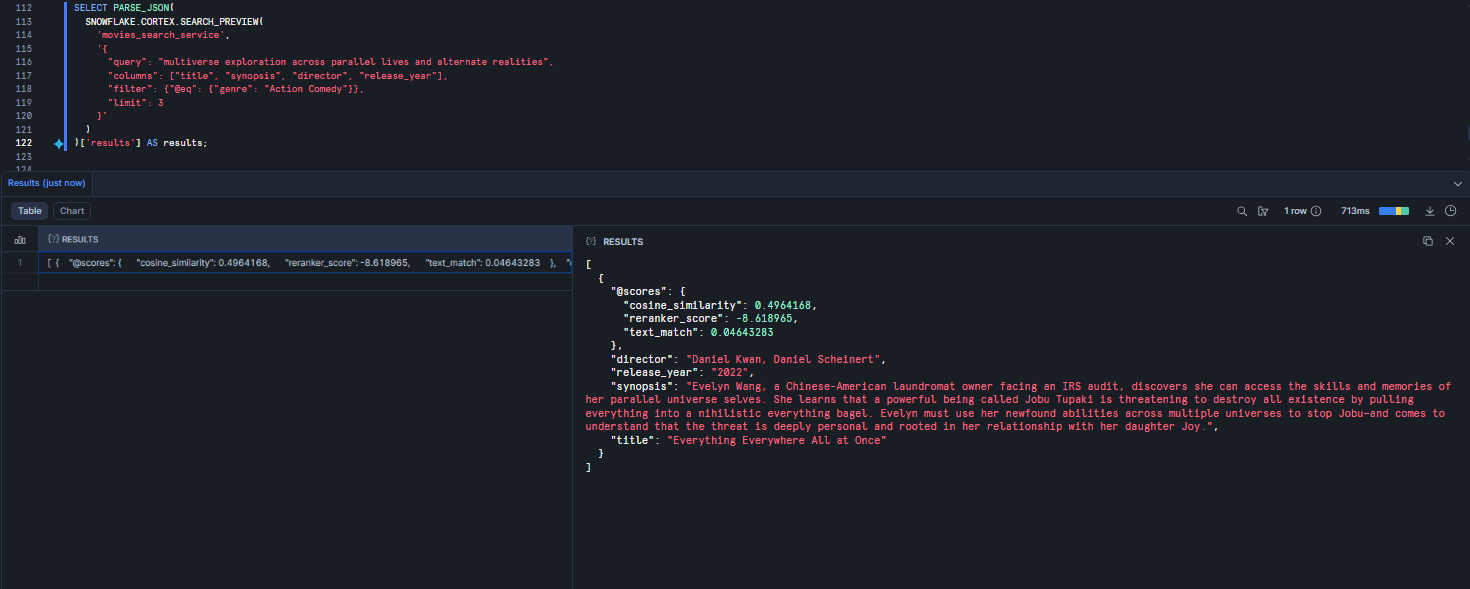This screenshot has width=1470, height=589.
Task: Switch to the Chart view
Action: (x=72, y=211)
